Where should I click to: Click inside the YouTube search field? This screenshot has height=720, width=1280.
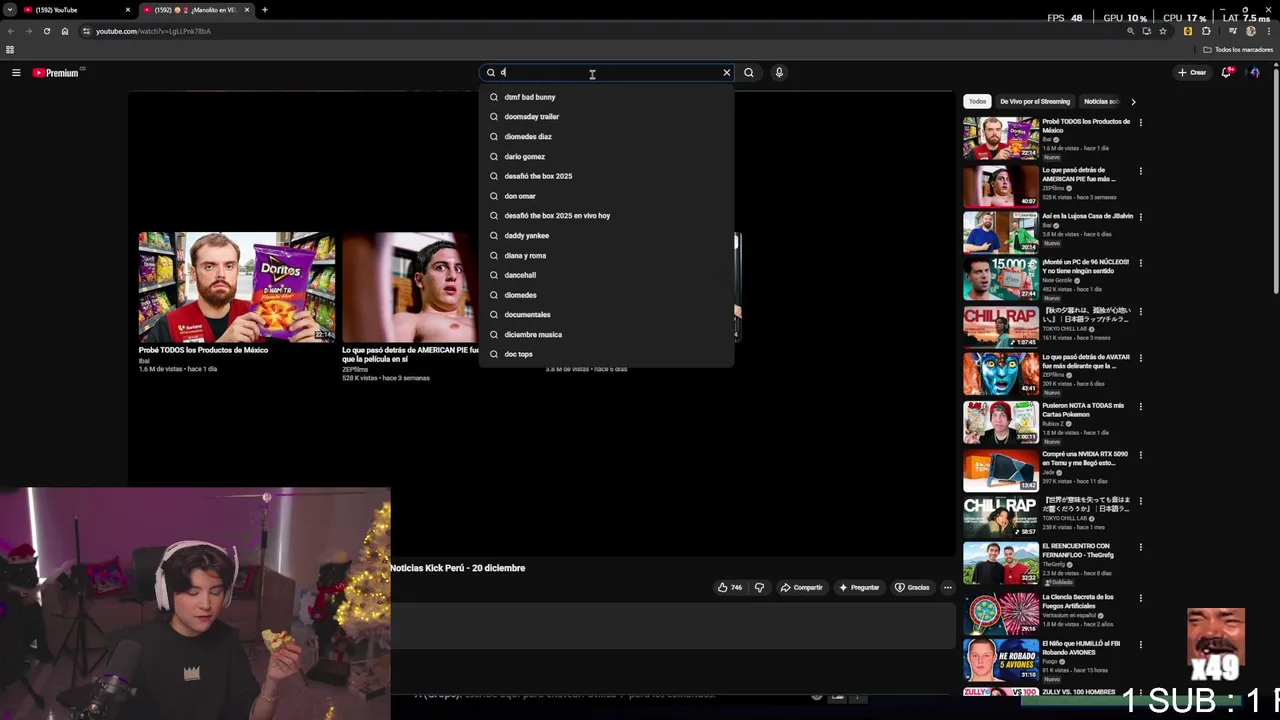pos(608,73)
